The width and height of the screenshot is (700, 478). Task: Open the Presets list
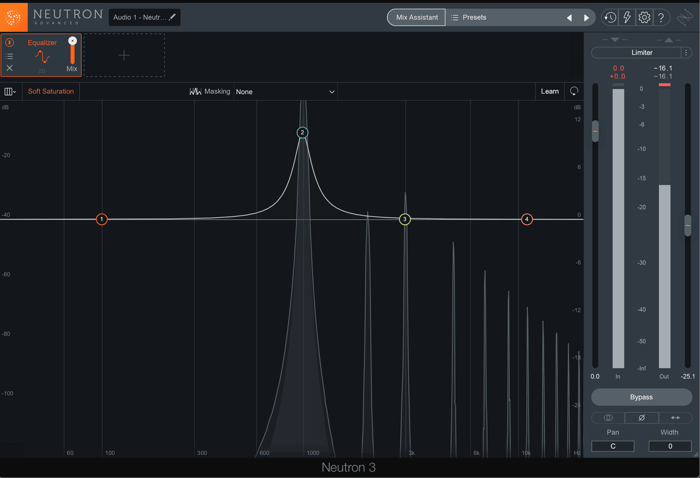tap(469, 17)
